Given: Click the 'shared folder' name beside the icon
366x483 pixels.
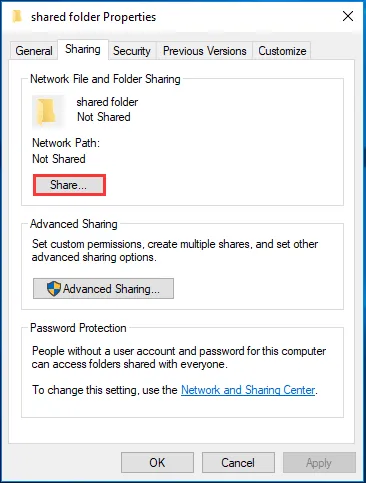Looking at the screenshot, I should coord(107,102).
